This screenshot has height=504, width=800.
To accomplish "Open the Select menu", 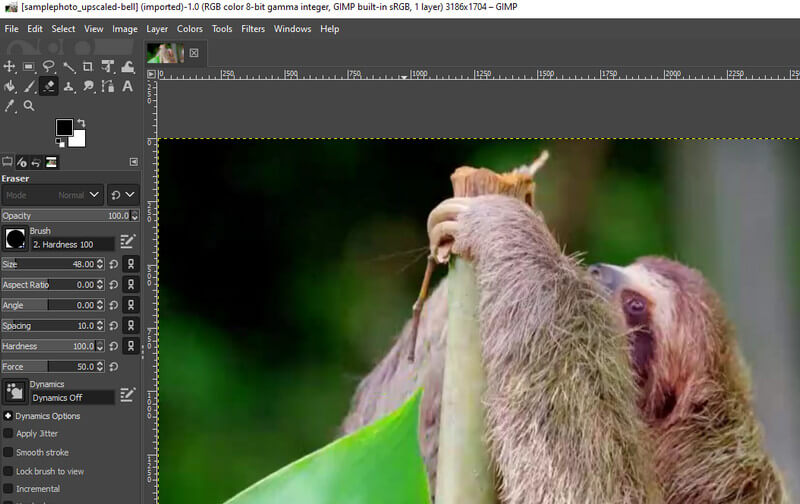I will (x=63, y=29).
